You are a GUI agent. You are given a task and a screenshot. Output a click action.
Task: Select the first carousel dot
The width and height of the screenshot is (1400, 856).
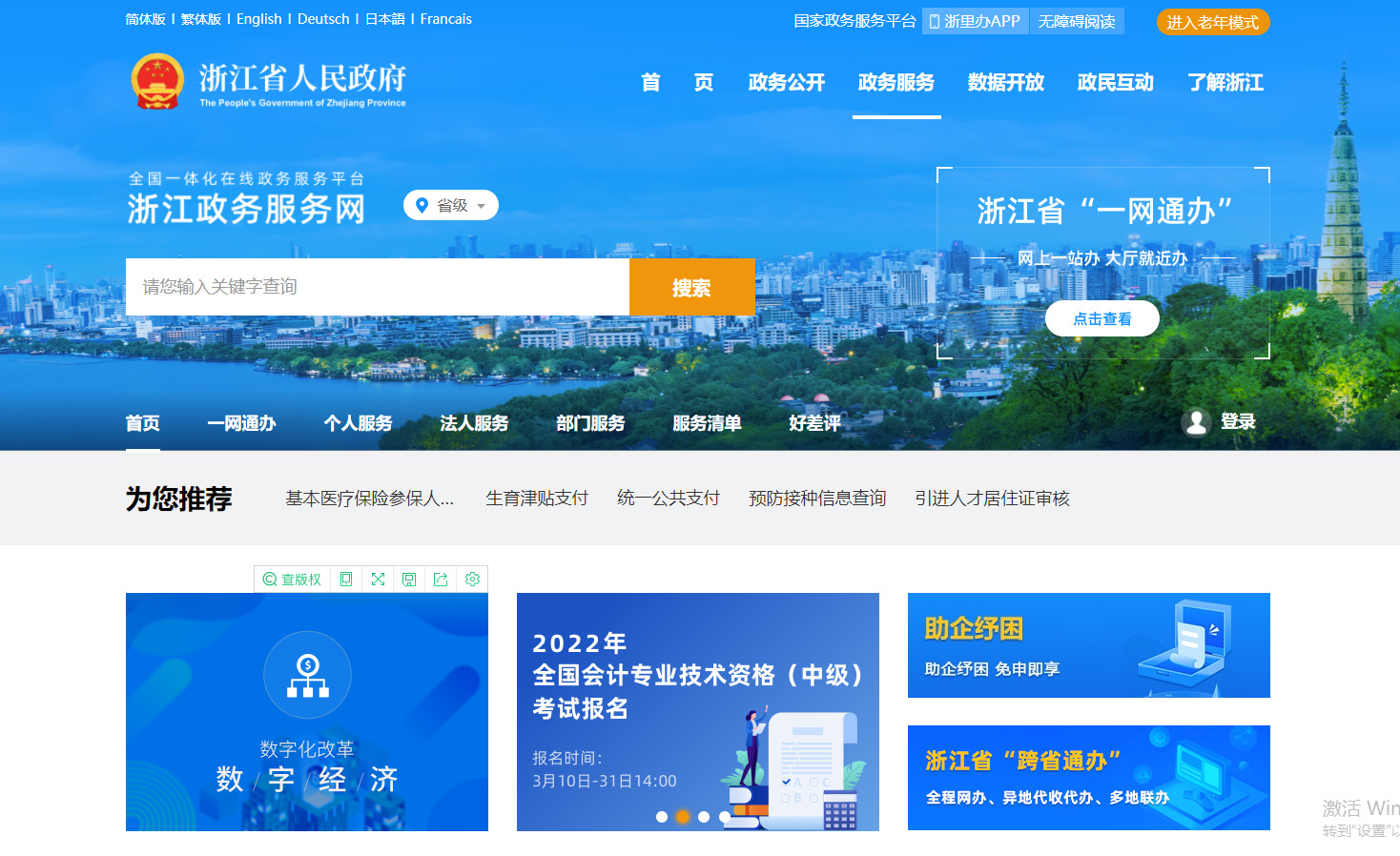[662, 817]
